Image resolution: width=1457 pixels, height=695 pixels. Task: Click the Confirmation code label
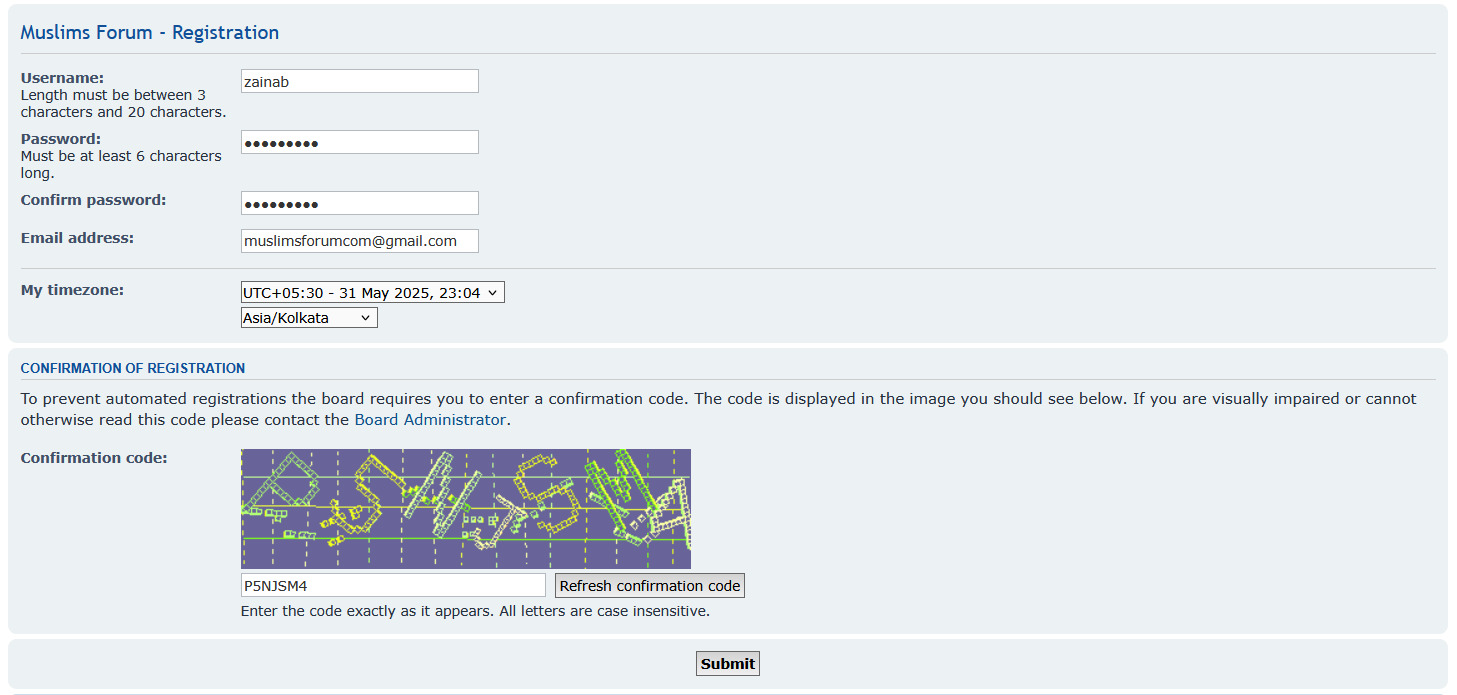tap(94, 458)
